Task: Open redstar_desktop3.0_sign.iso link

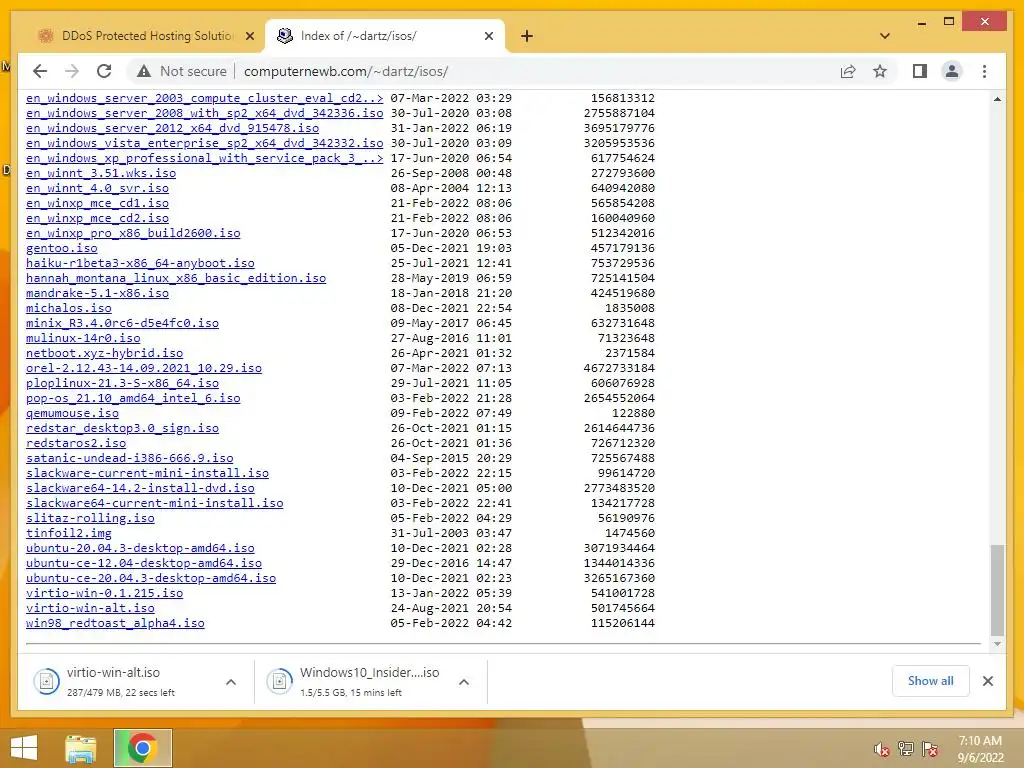Action: [122, 428]
